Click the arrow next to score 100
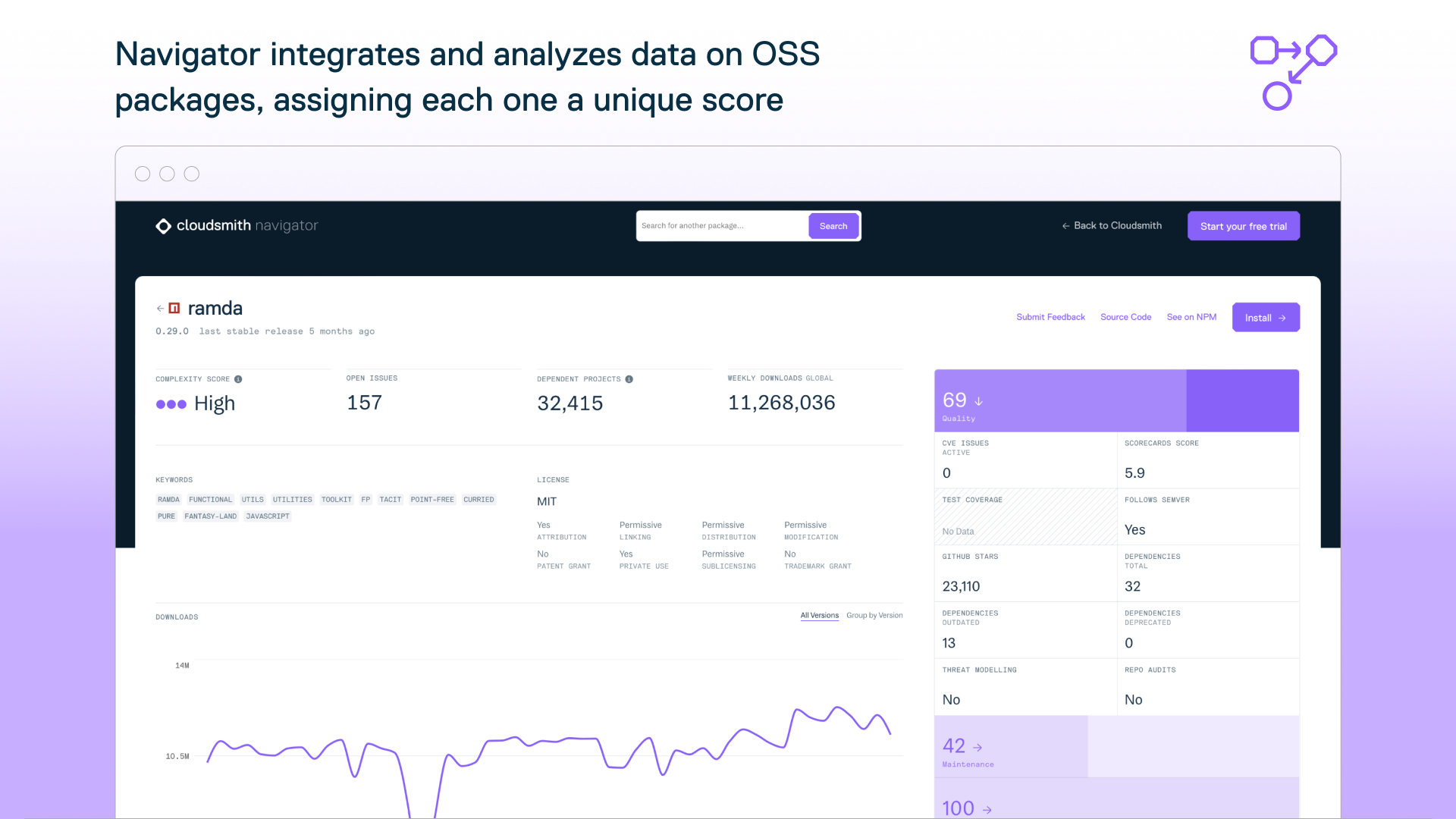 (987, 810)
